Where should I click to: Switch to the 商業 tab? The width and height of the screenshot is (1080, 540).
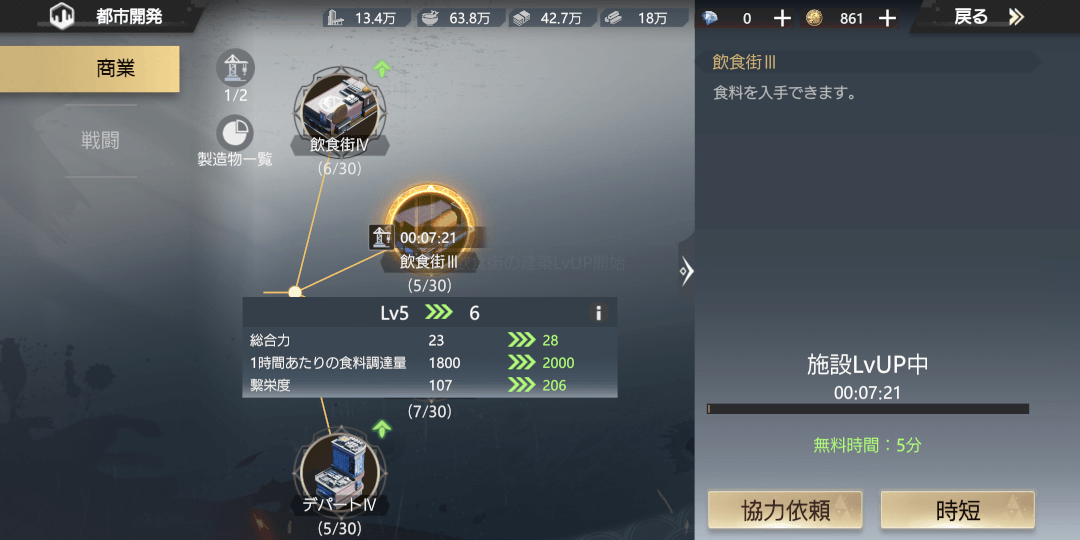(90, 69)
